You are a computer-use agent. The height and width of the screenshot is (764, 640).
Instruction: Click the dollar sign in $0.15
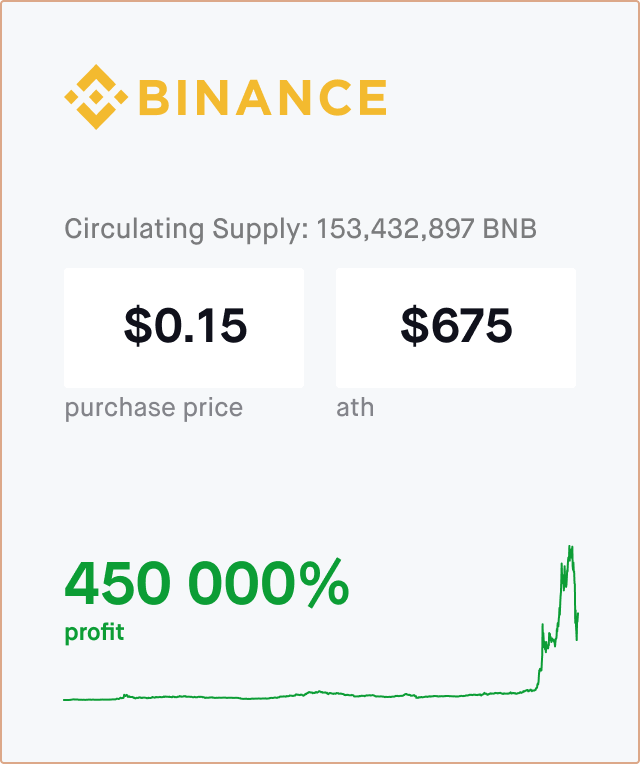pyautogui.click(x=138, y=326)
